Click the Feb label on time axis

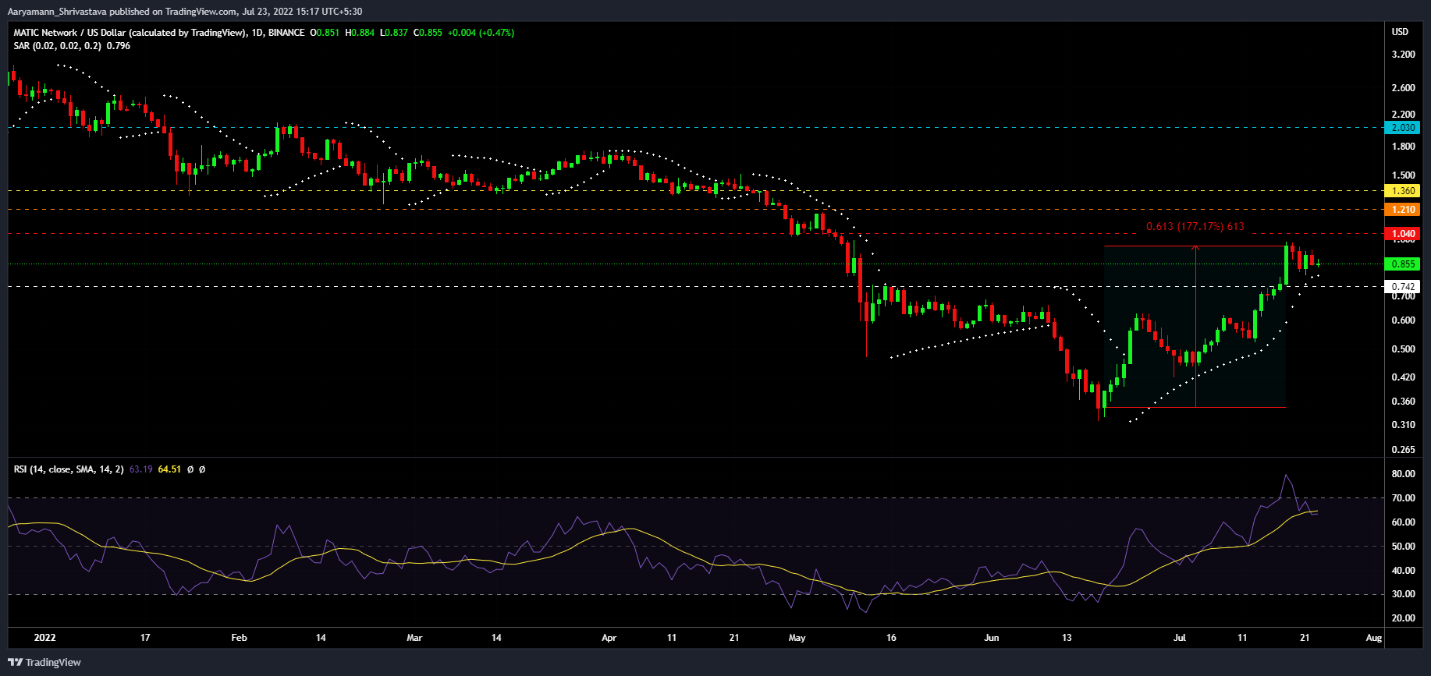click(238, 636)
